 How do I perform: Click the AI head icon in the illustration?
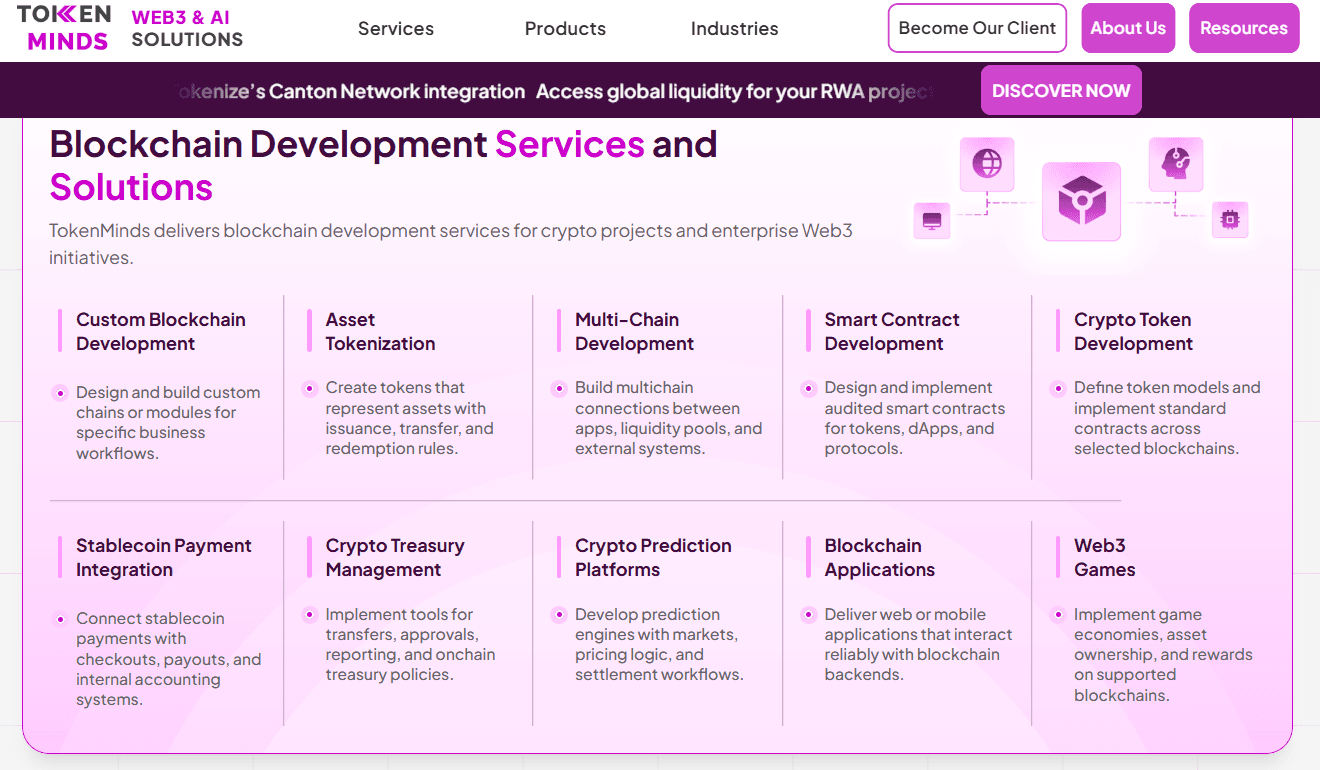point(1176,164)
